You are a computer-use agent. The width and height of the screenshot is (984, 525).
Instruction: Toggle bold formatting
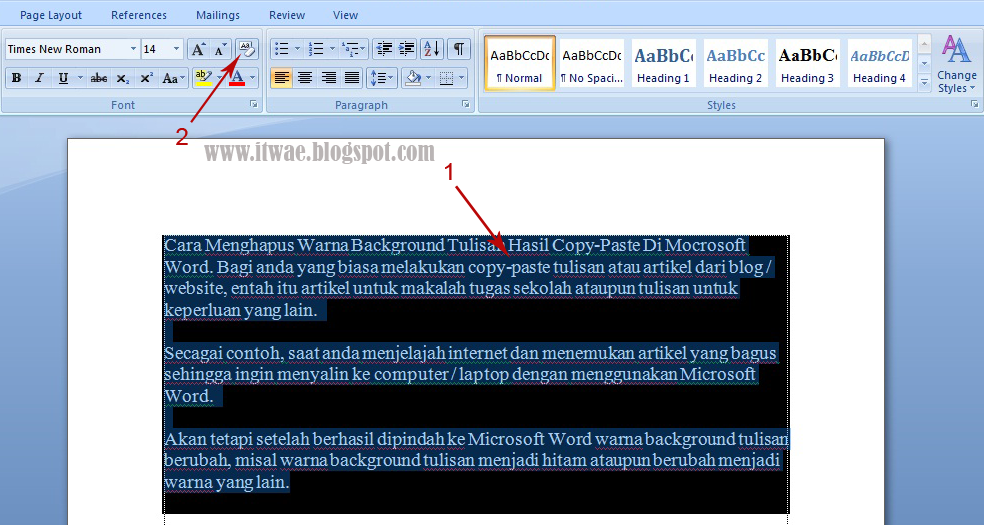point(17,78)
